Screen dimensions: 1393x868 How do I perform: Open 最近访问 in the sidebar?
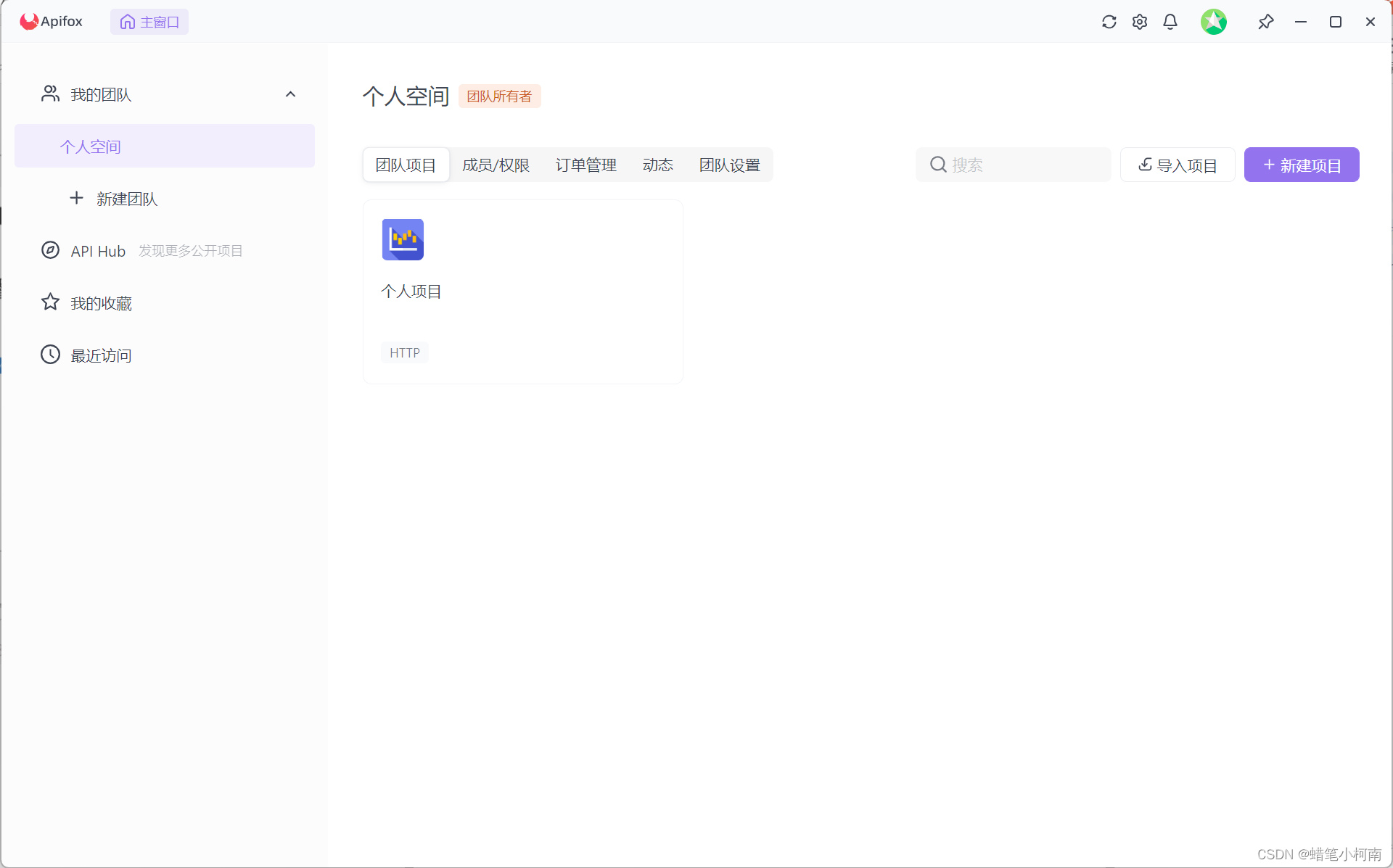coord(102,355)
